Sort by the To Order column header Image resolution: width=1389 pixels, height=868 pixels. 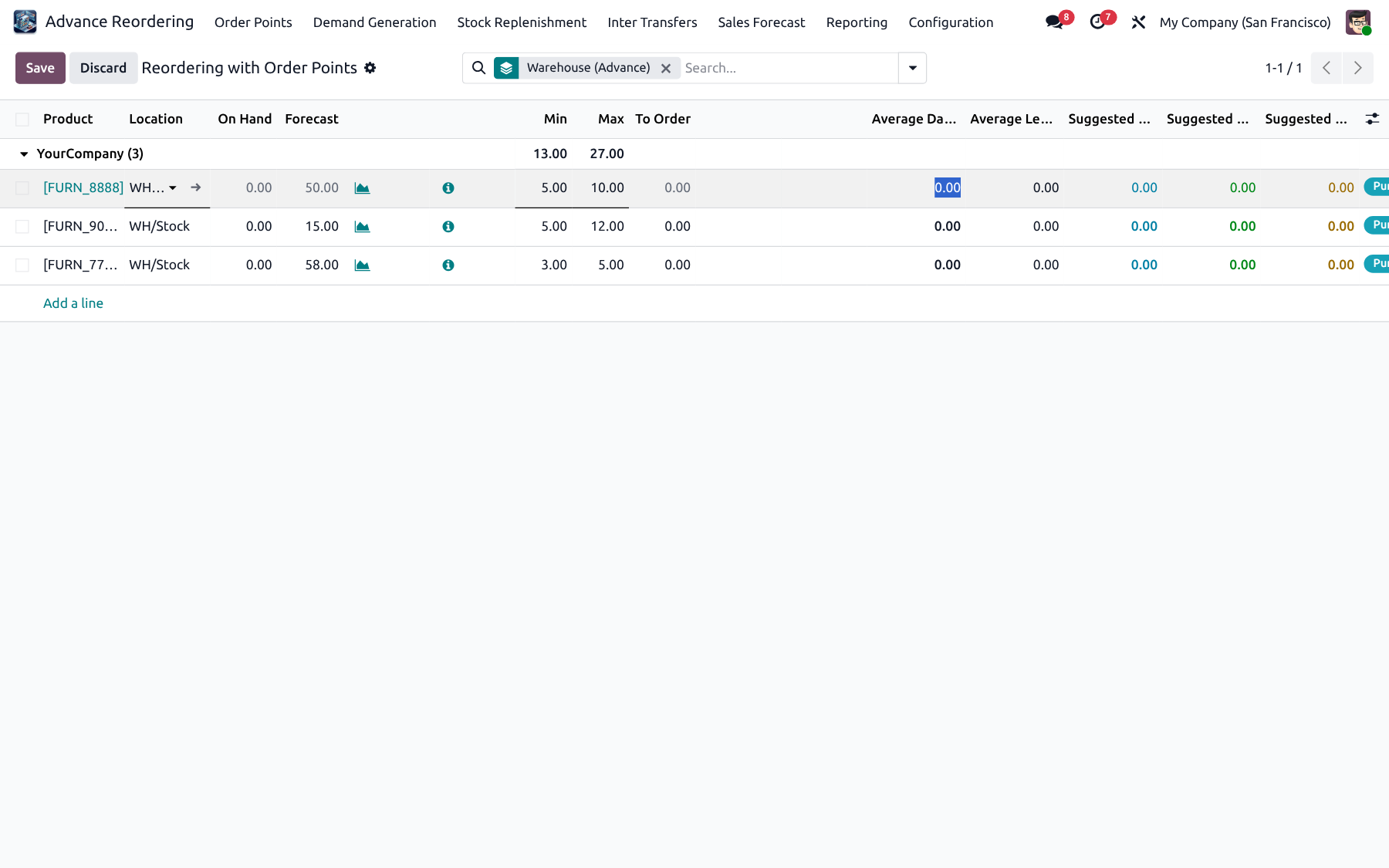pos(663,119)
